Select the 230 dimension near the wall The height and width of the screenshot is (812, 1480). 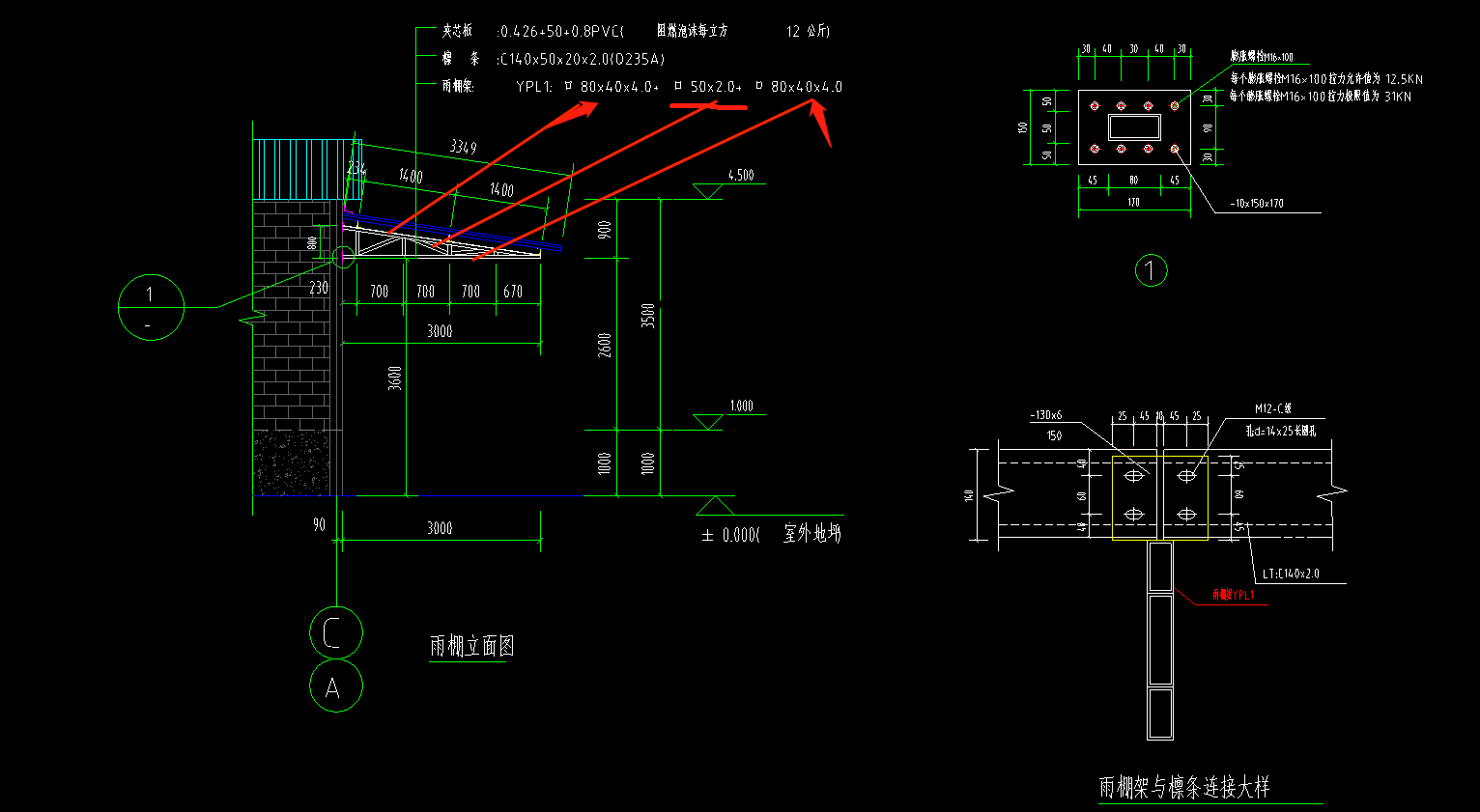319,288
